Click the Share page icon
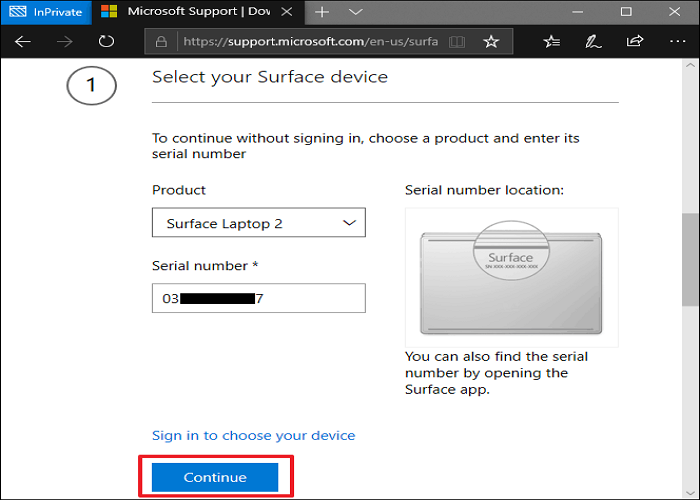The height and width of the screenshot is (500, 700). click(x=634, y=42)
